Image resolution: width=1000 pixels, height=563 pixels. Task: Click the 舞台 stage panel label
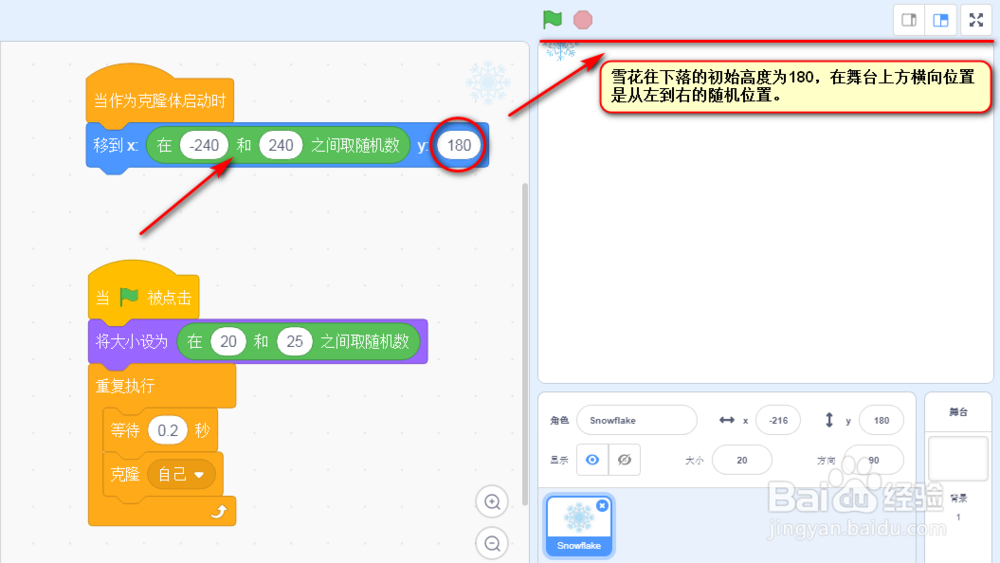958,412
